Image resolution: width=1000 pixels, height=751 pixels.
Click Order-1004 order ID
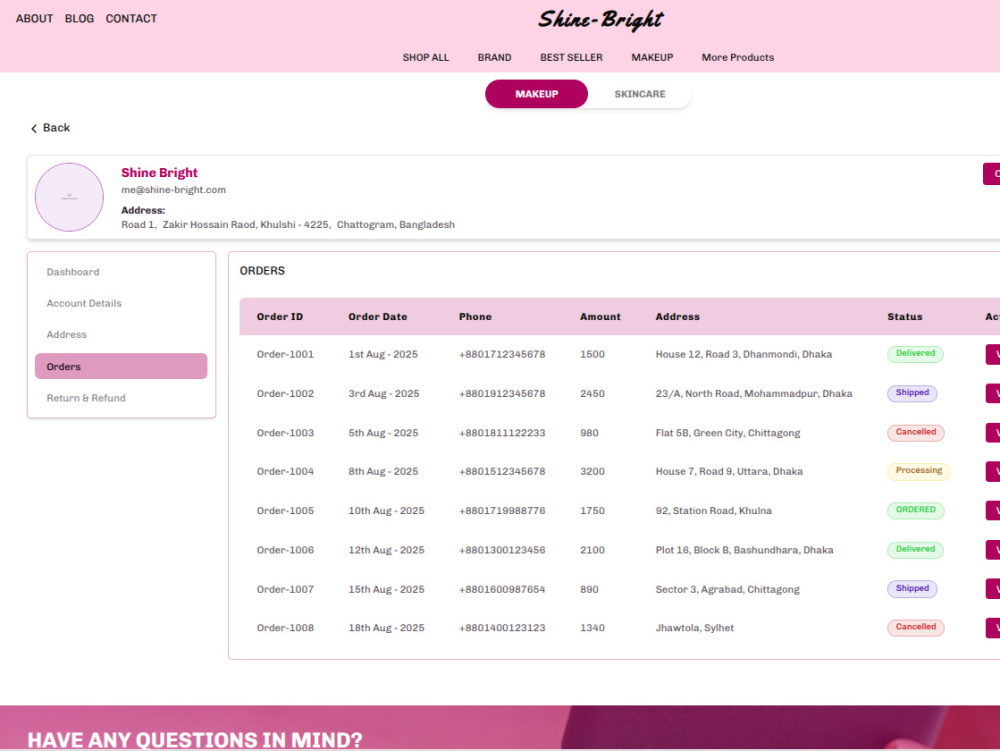tap(285, 472)
